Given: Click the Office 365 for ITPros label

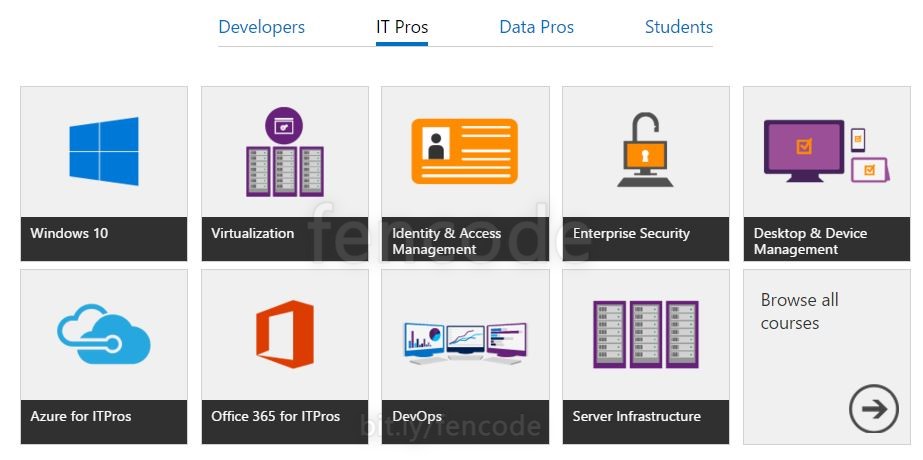Looking at the screenshot, I should 276,416.
